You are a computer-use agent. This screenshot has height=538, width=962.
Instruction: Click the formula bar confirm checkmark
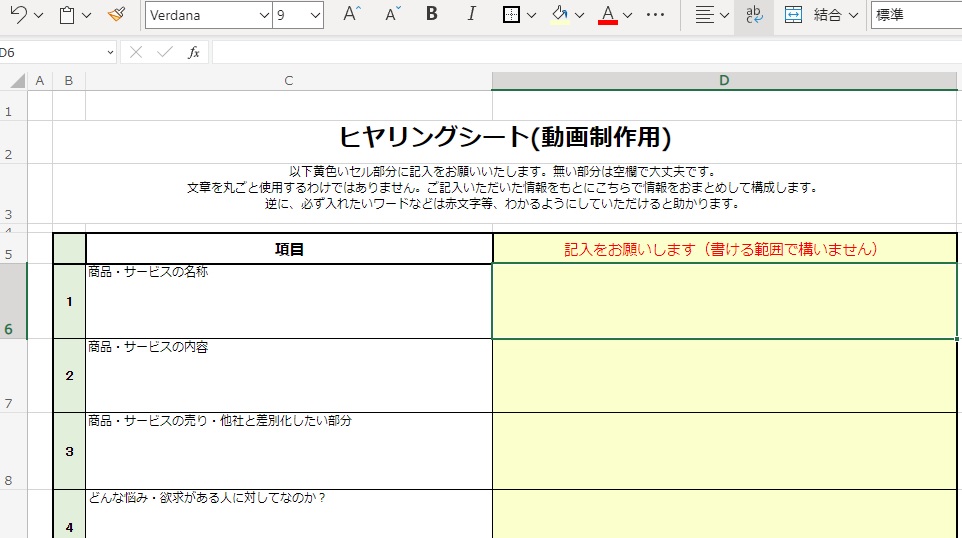[x=164, y=53]
